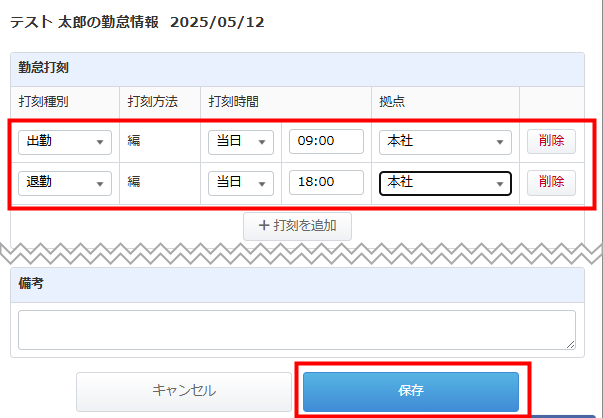Add a punch with 打刻を追加

pyautogui.click(x=297, y=226)
